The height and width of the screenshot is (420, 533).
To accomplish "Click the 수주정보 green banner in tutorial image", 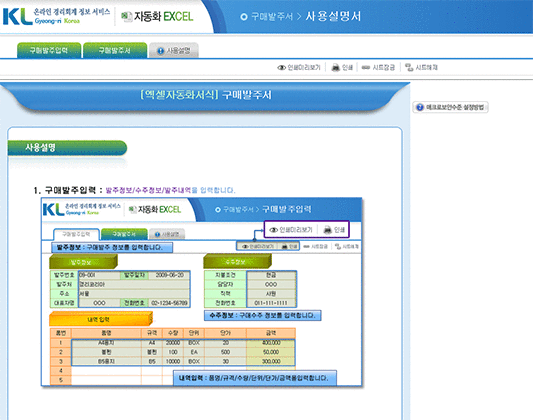I will coord(237,262).
